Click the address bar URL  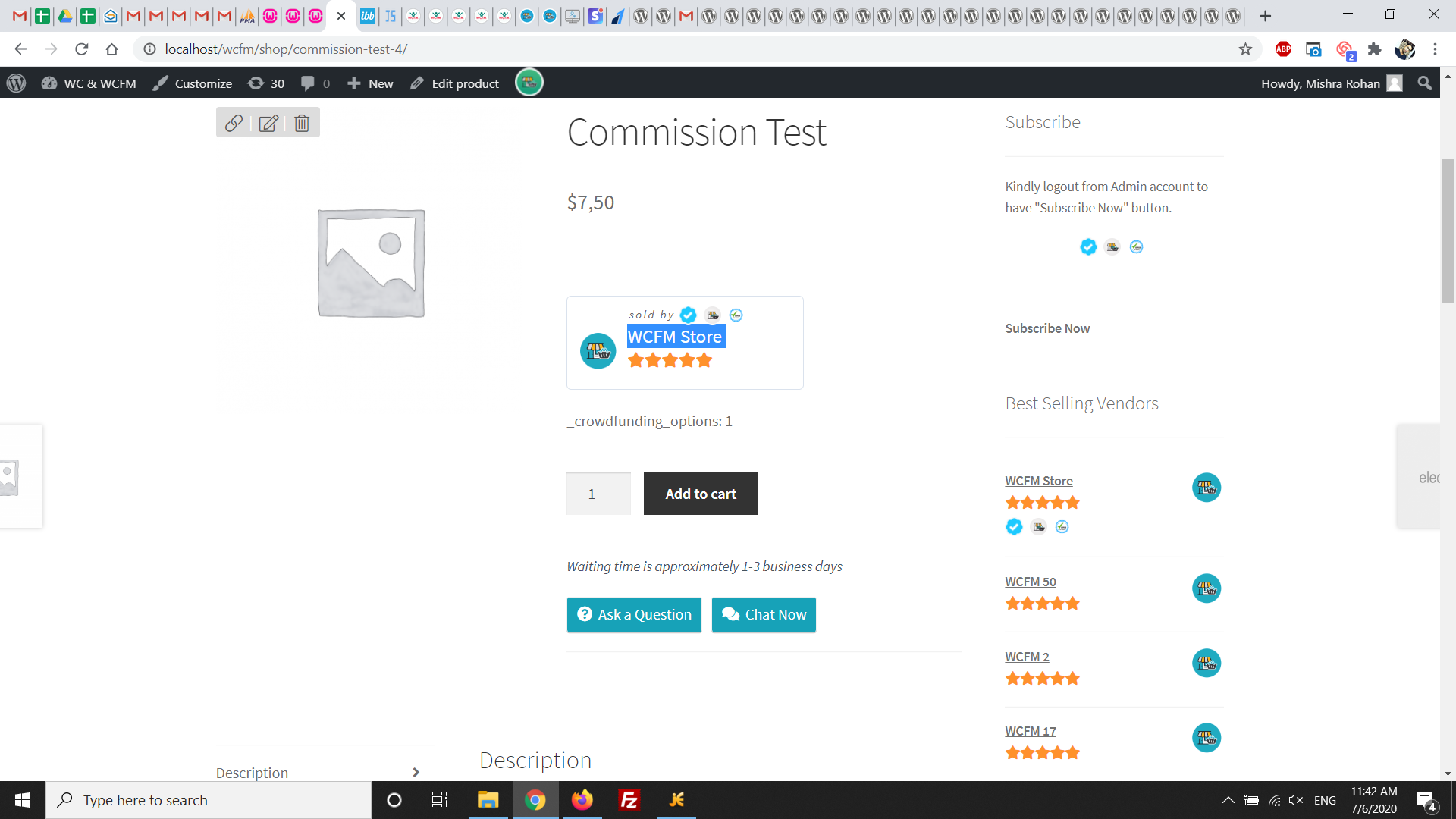click(x=286, y=49)
